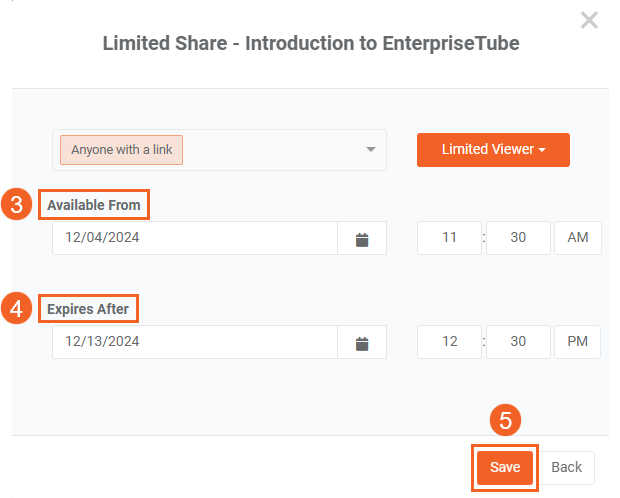The image size is (620, 498).
Task: Open the Limited Viewer dropdown
Action: click(x=493, y=150)
